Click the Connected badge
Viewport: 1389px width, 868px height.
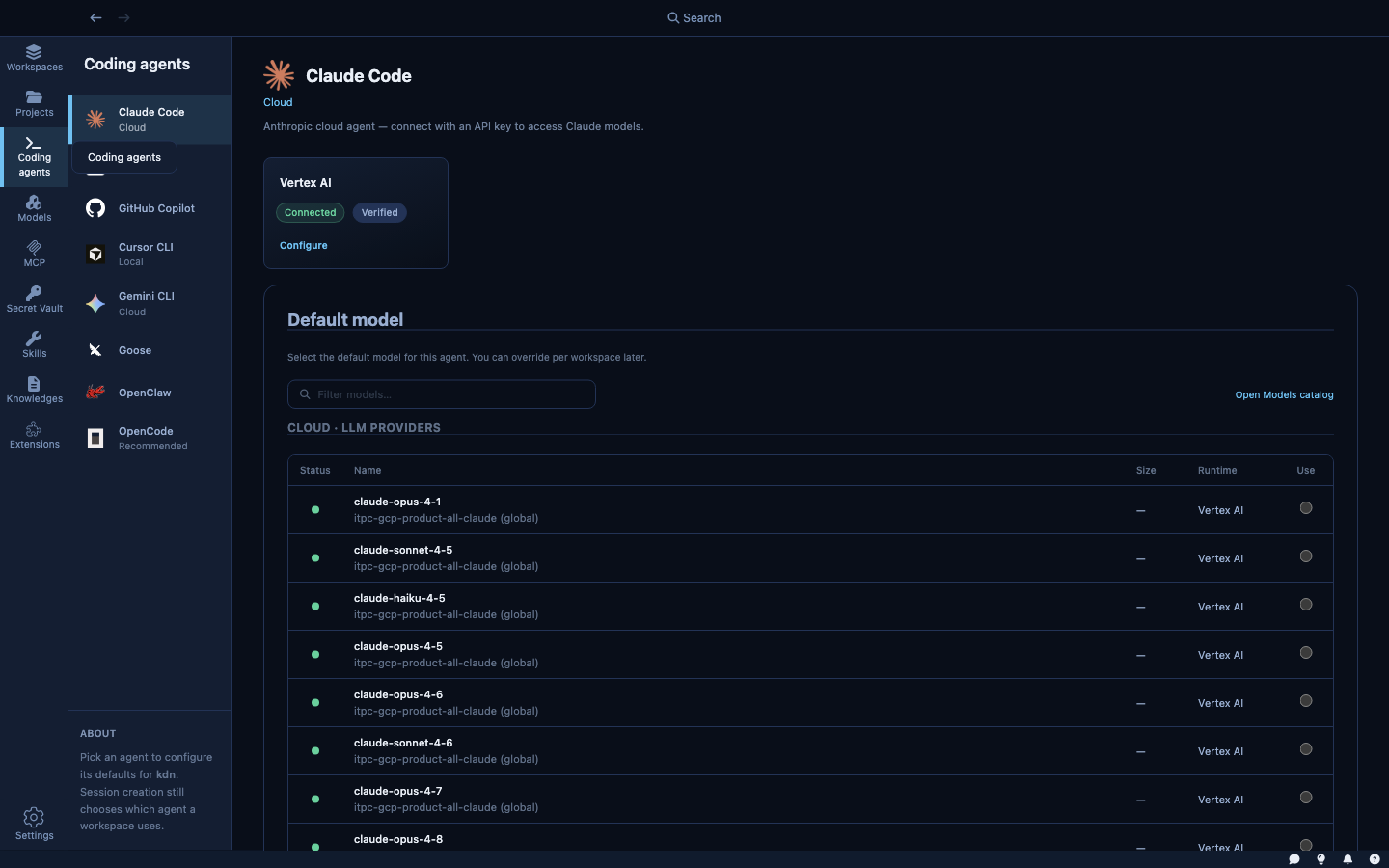point(311,213)
